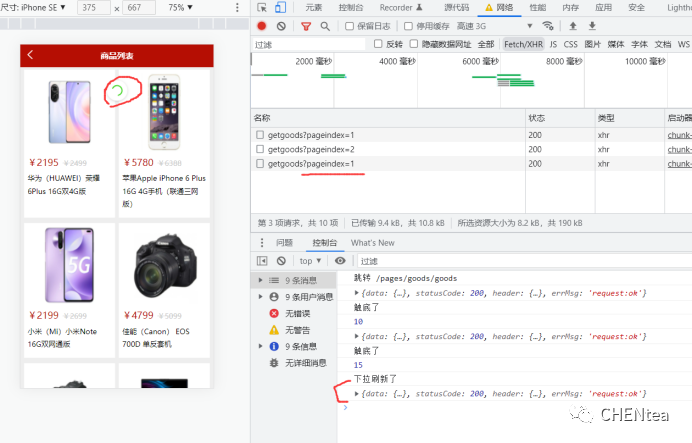Expand the data object logged after 下拉刷新了

pos(357,394)
